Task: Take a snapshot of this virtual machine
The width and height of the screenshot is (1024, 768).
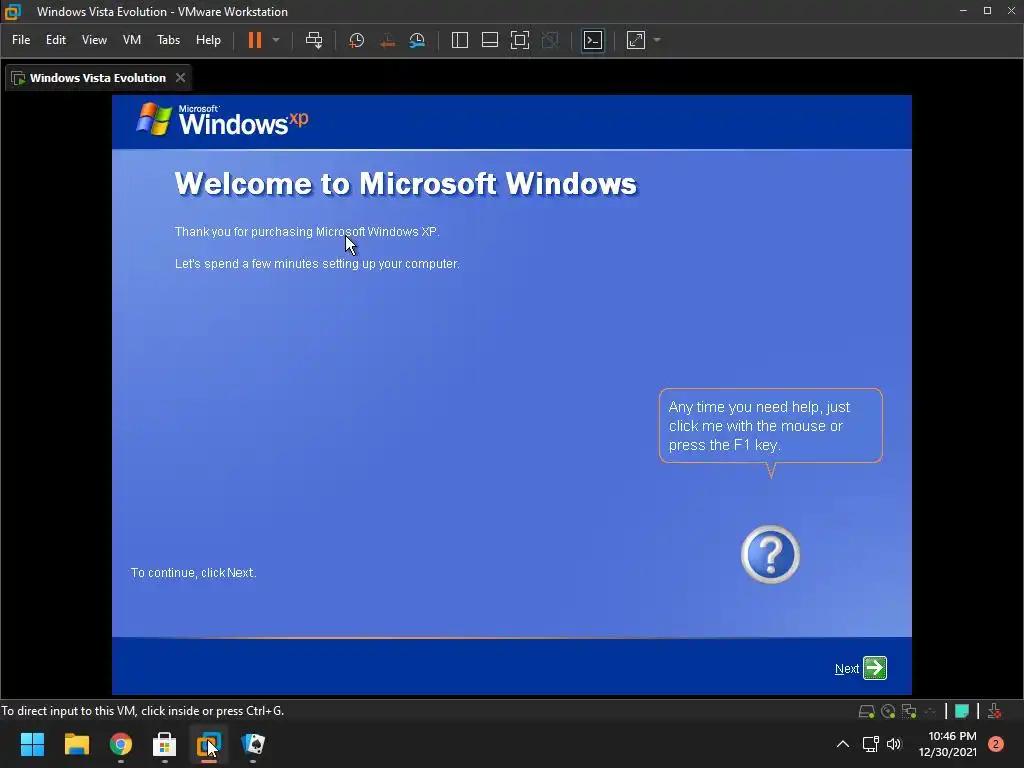Action: [357, 40]
